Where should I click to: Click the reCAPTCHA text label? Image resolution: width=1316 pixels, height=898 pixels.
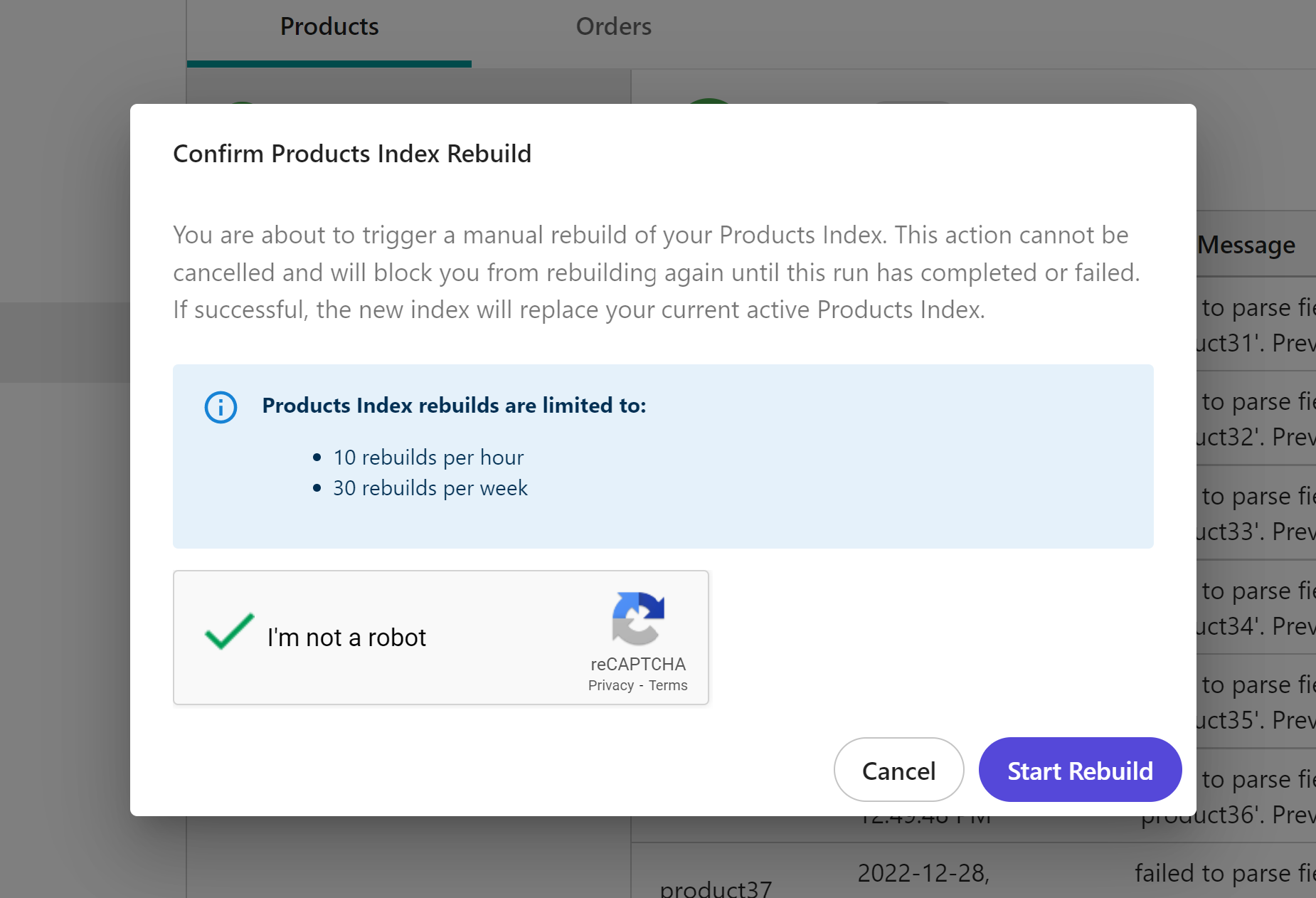coord(638,664)
